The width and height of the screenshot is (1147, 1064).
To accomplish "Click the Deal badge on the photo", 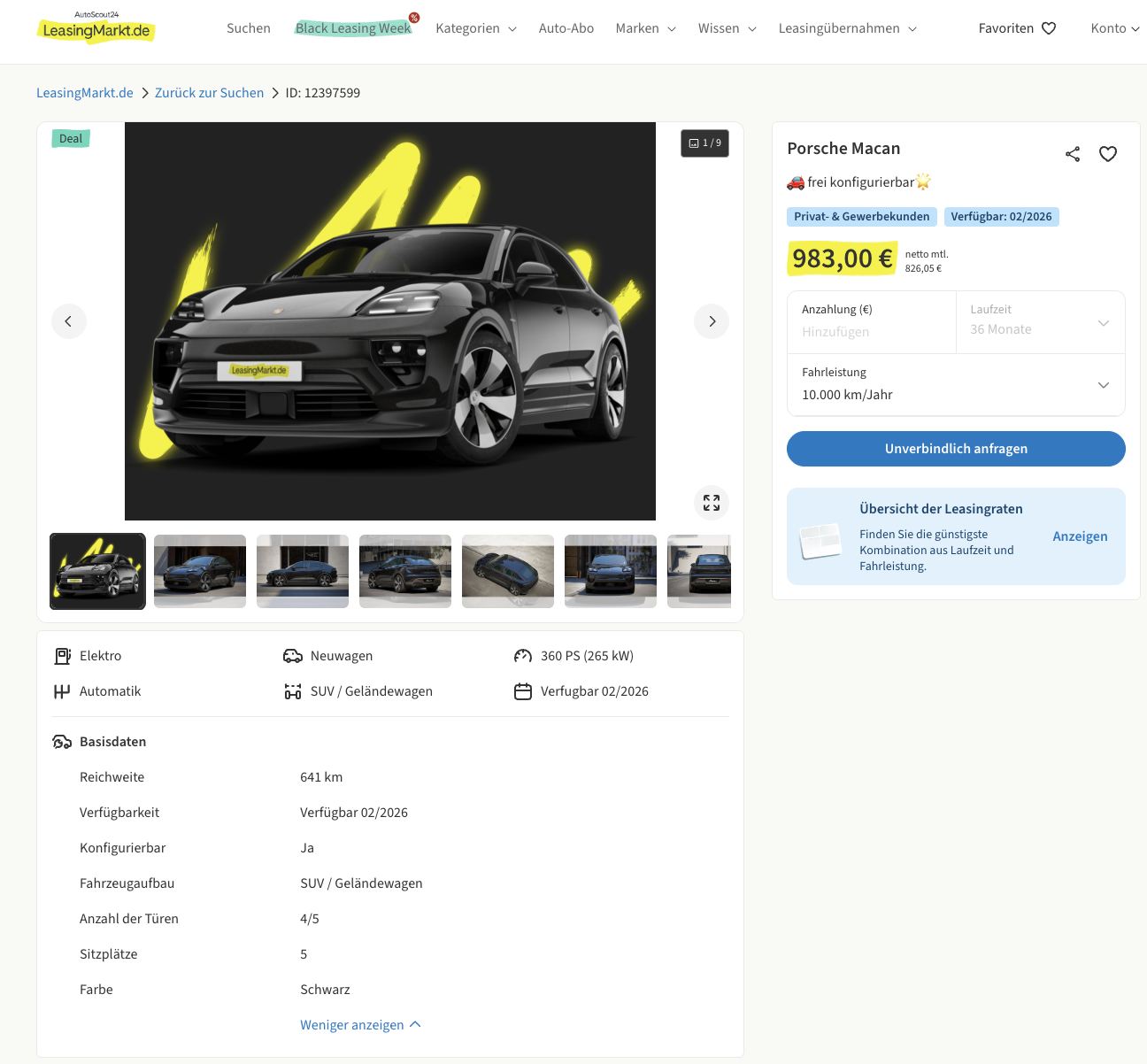I will 71,139.
